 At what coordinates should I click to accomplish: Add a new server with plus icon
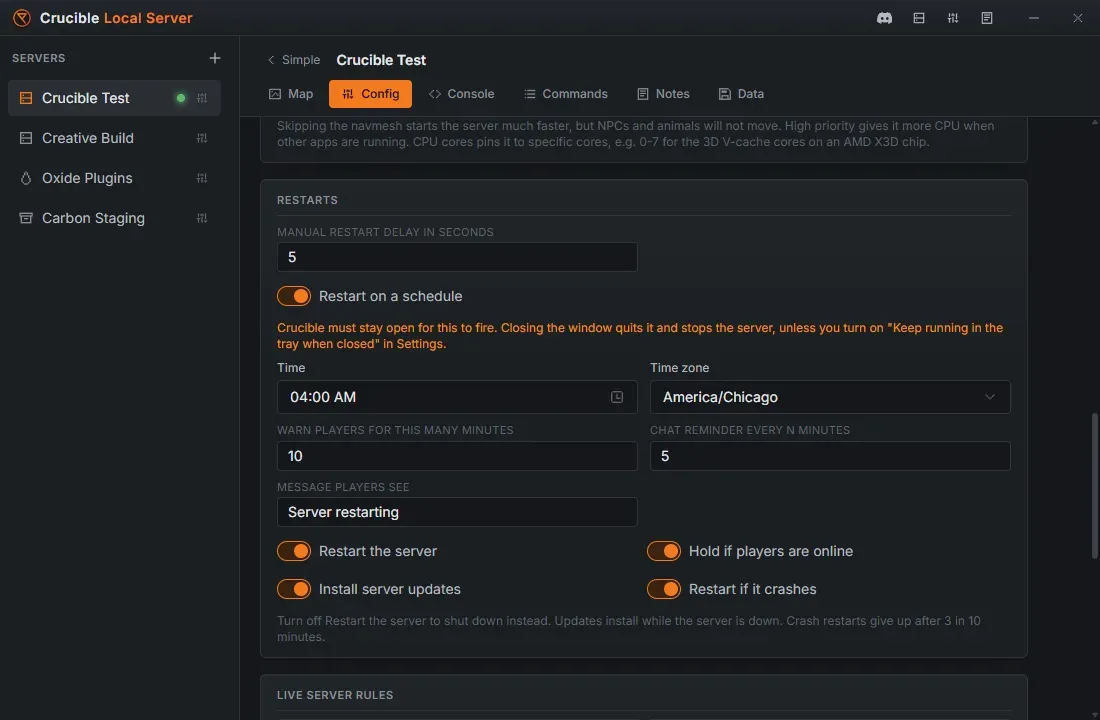[x=215, y=58]
